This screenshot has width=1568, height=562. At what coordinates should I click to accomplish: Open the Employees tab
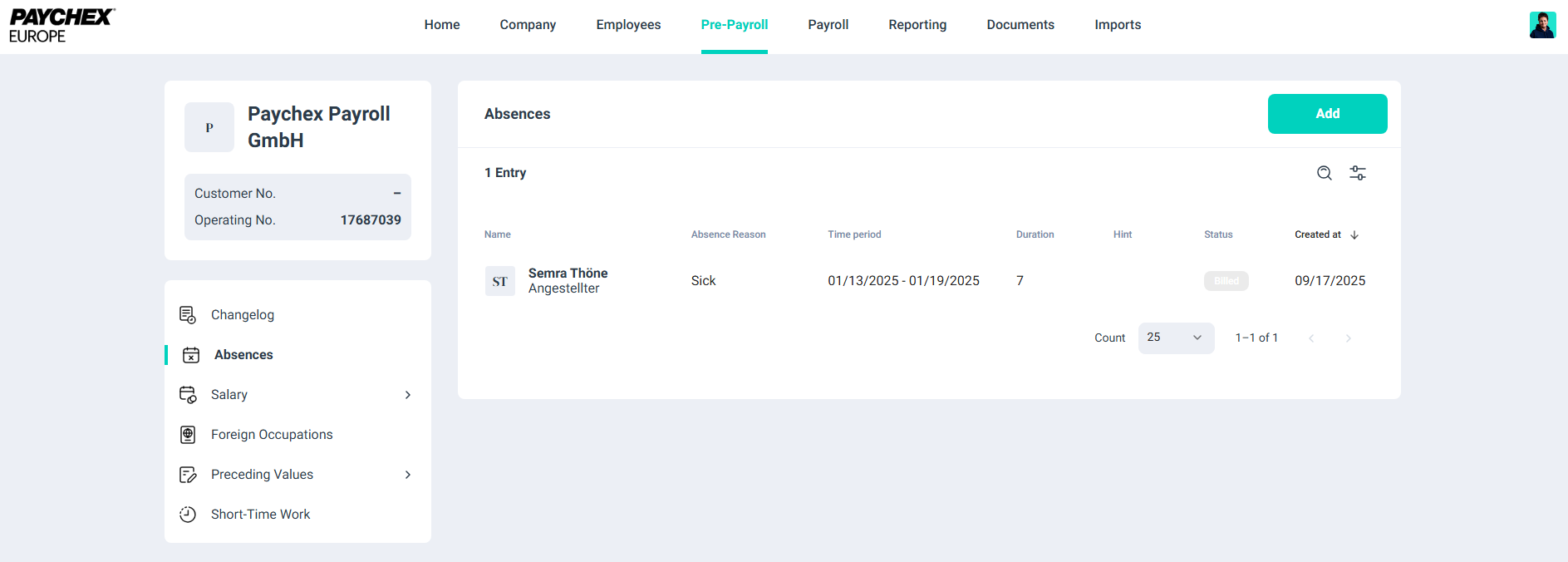coord(628,25)
